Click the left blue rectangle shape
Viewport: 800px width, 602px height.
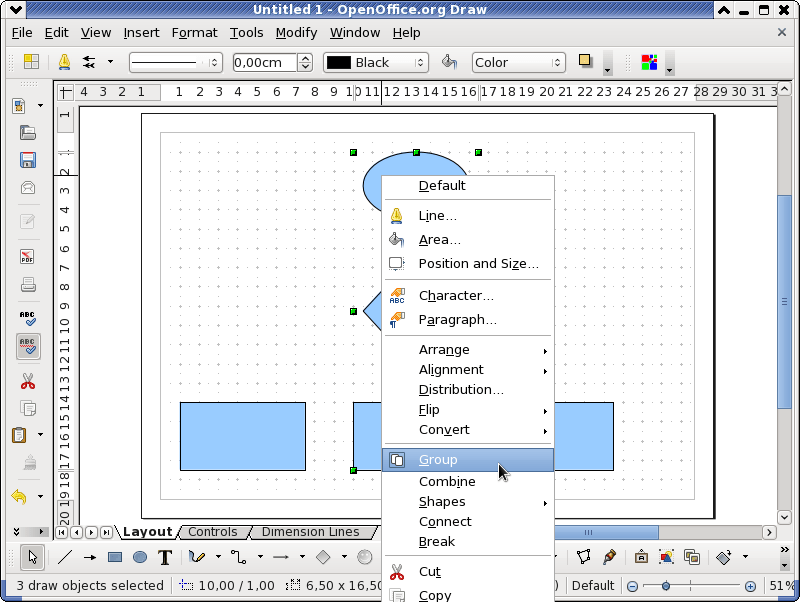(x=243, y=436)
